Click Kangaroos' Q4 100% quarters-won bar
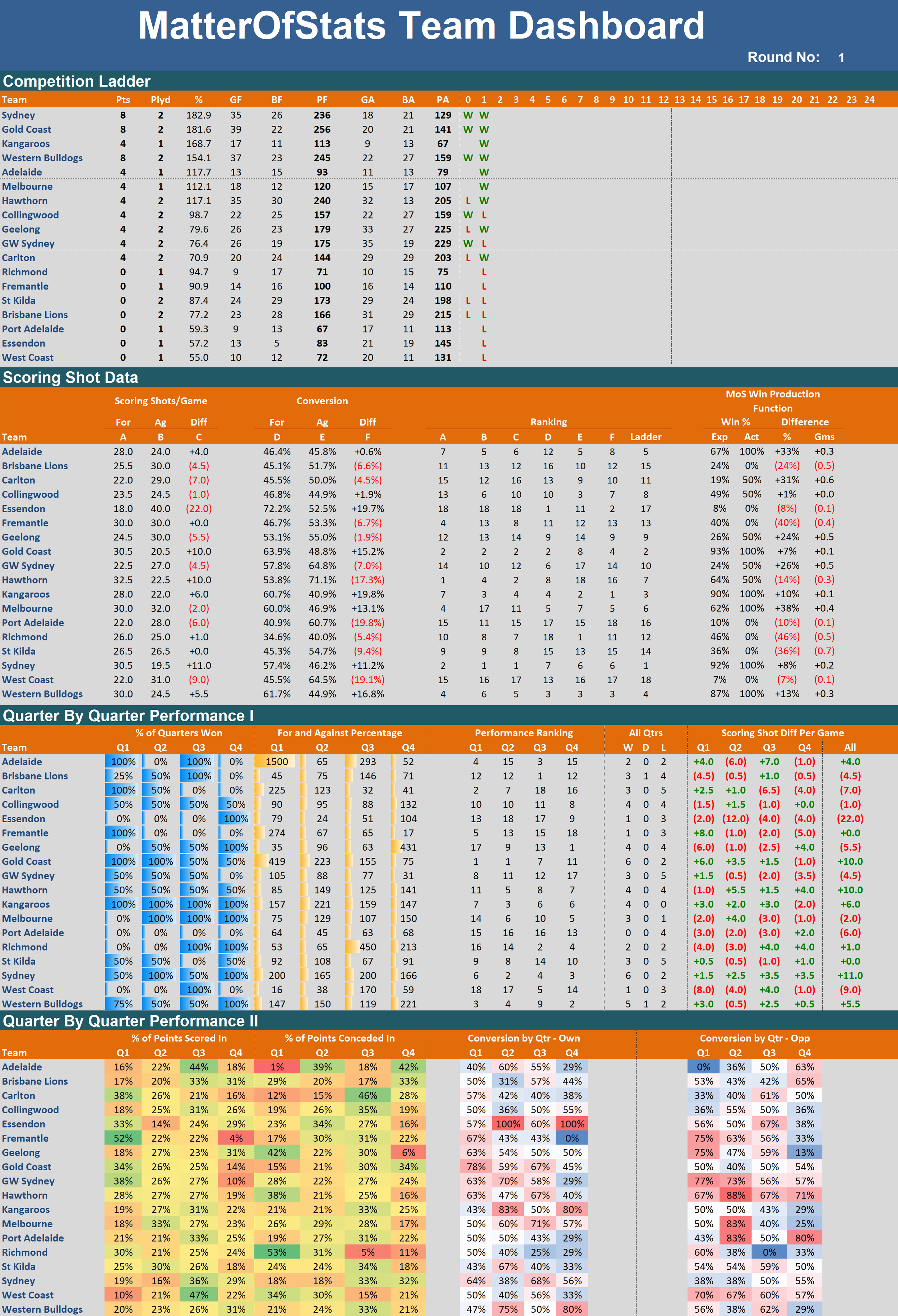Image resolution: width=898 pixels, height=1316 pixels. (x=235, y=904)
